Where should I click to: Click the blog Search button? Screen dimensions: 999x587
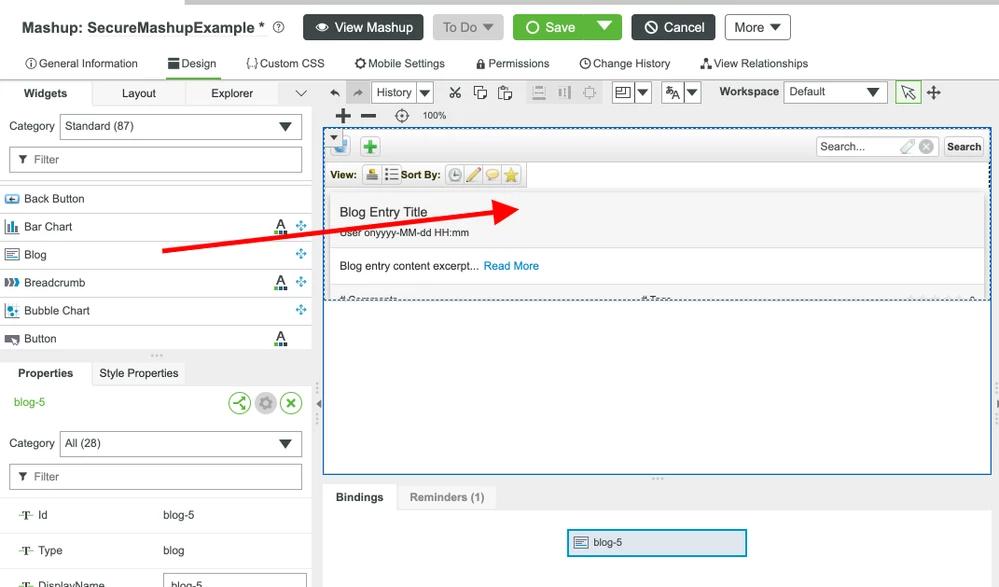click(963, 147)
